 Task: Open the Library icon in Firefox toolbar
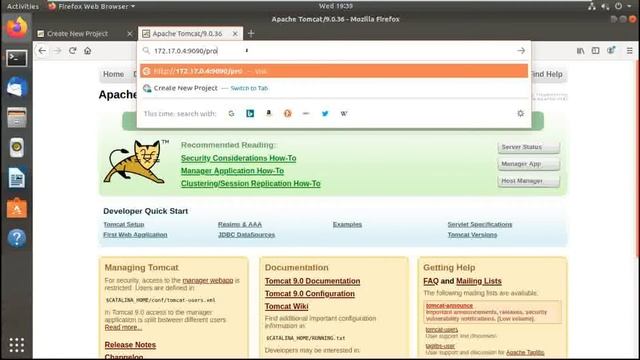(580, 51)
